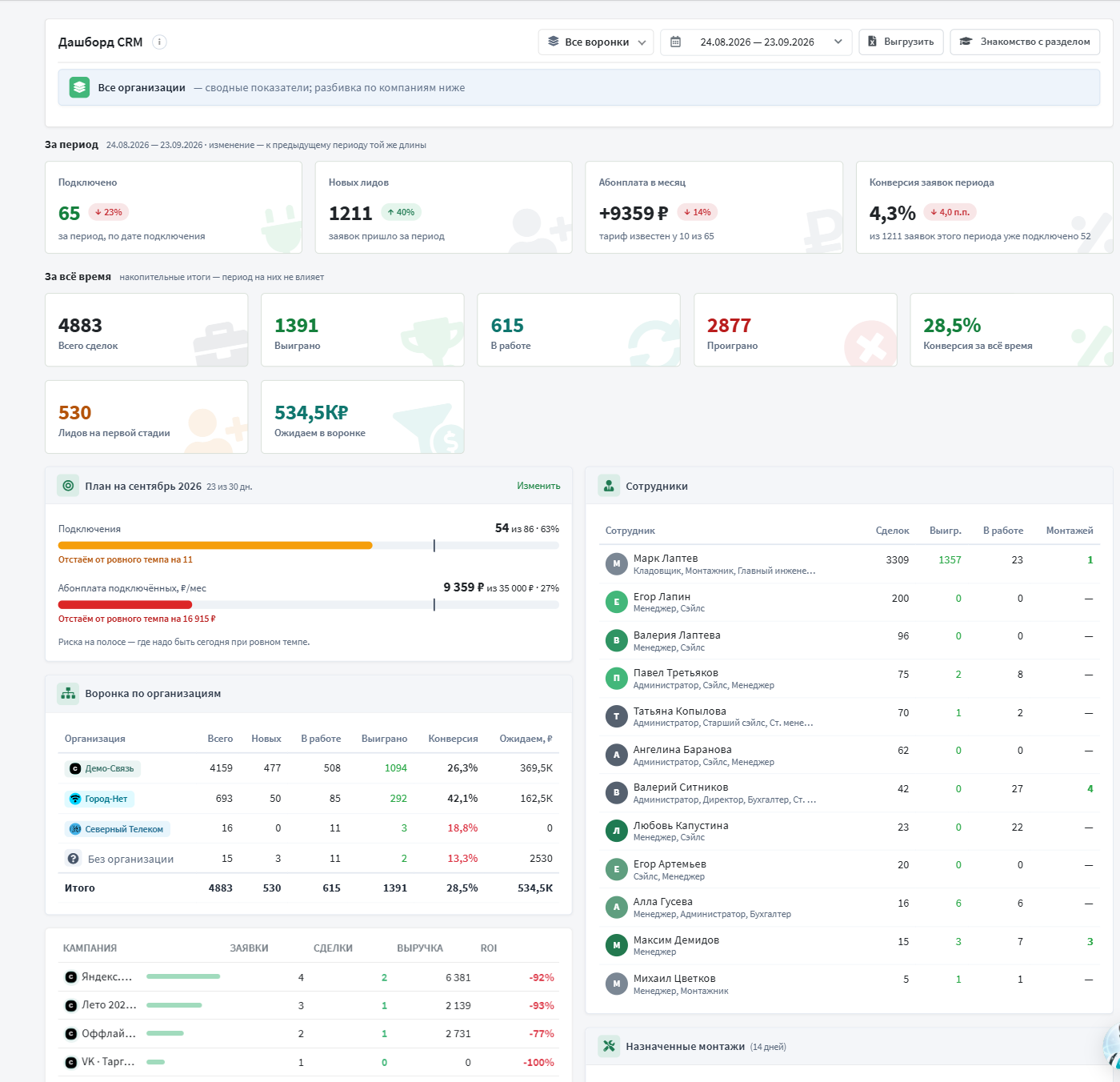Click the Сделок column header in Сотрудники
This screenshot has height=1082, width=1120.
[892, 531]
